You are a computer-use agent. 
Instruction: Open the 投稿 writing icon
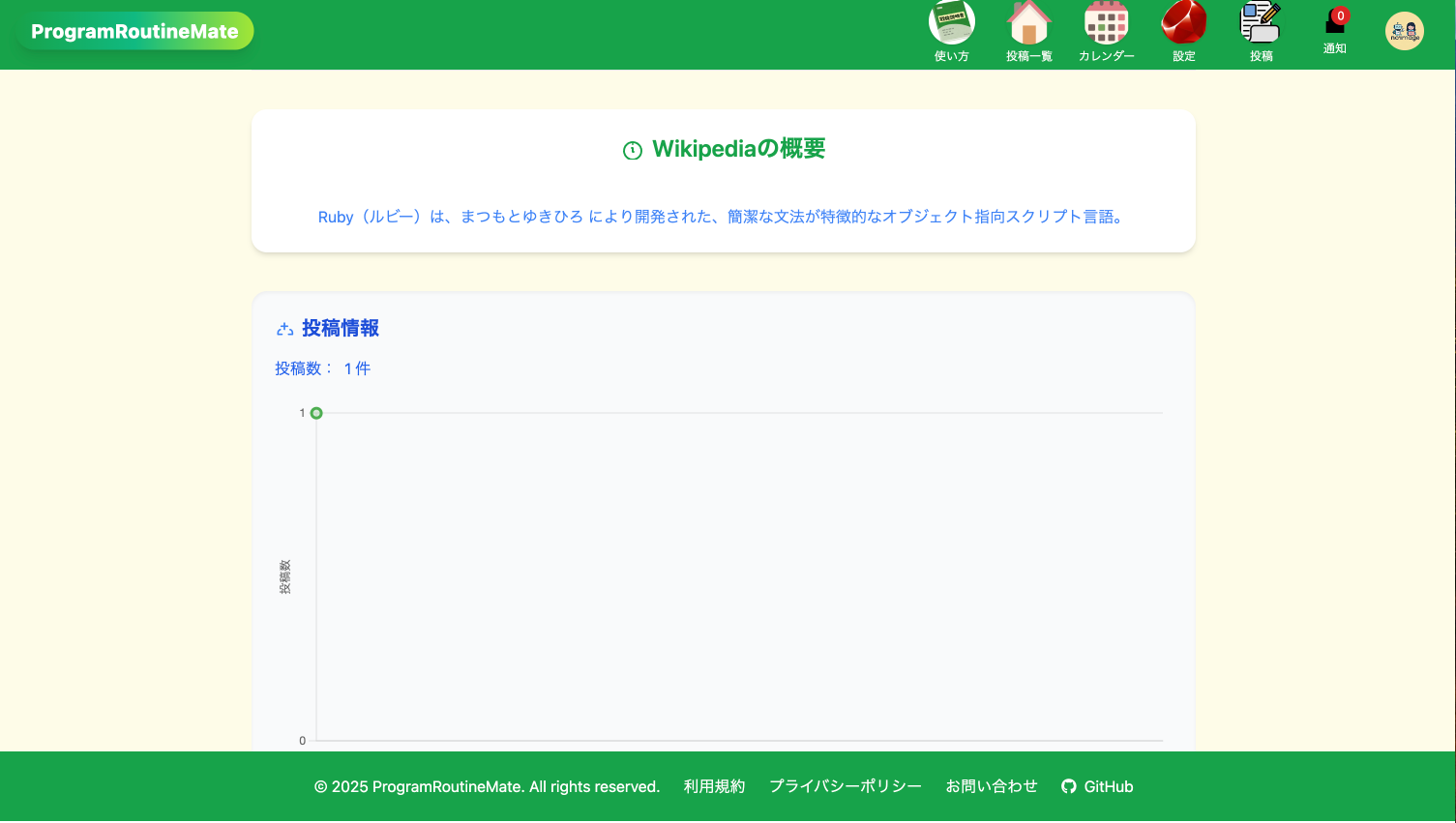tap(1262, 22)
